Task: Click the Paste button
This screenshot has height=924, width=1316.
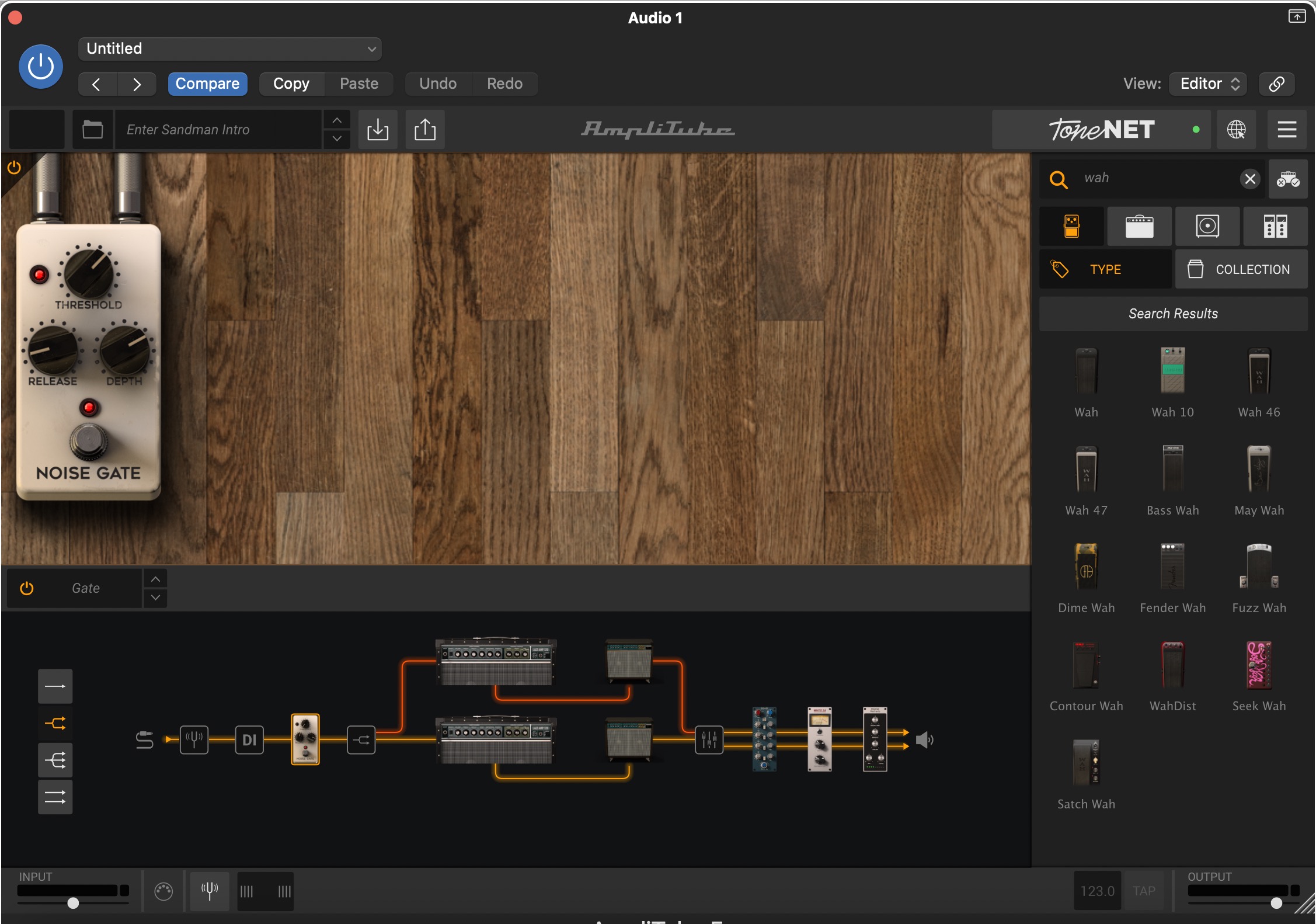Action: coord(359,84)
